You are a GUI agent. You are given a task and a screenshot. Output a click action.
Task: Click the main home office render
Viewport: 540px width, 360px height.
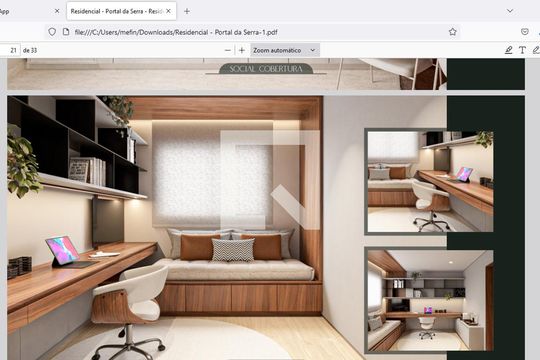coord(165,228)
